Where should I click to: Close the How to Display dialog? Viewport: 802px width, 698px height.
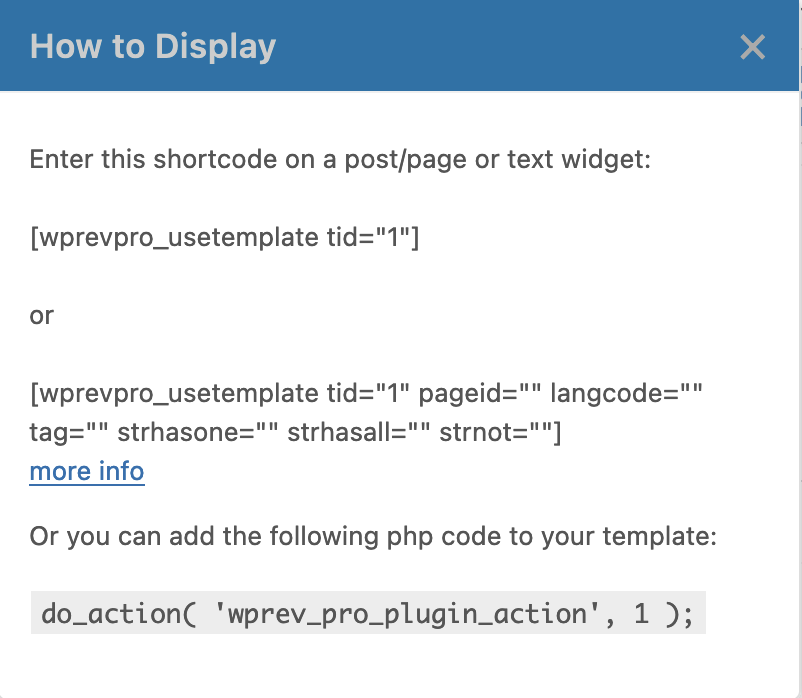(x=752, y=47)
